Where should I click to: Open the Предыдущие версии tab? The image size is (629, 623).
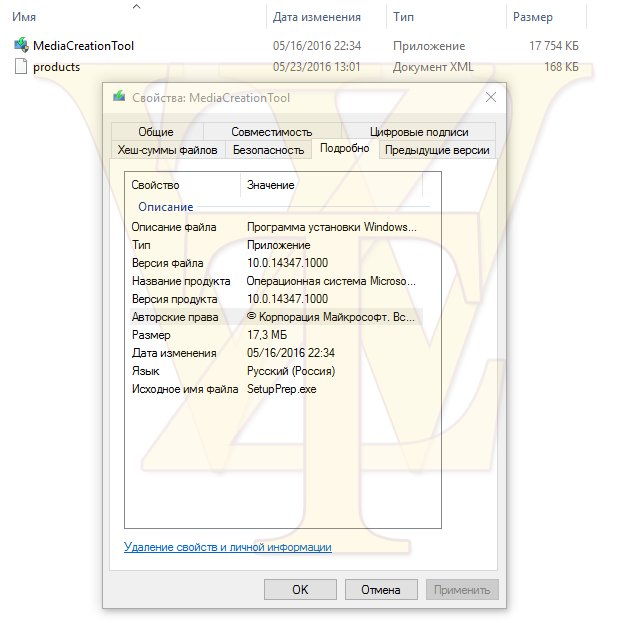pyautogui.click(x=437, y=150)
